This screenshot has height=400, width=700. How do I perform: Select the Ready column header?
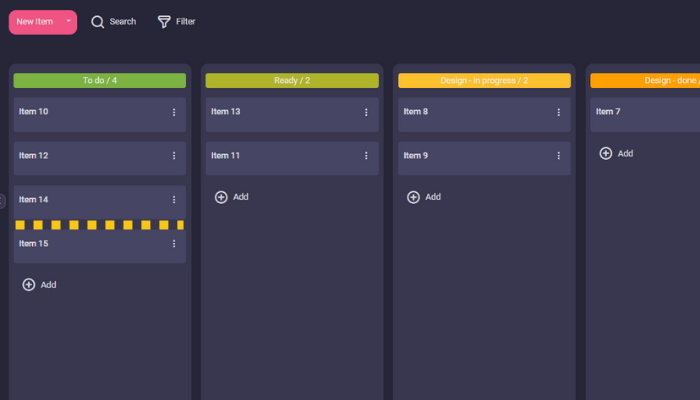tap(292, 80)
